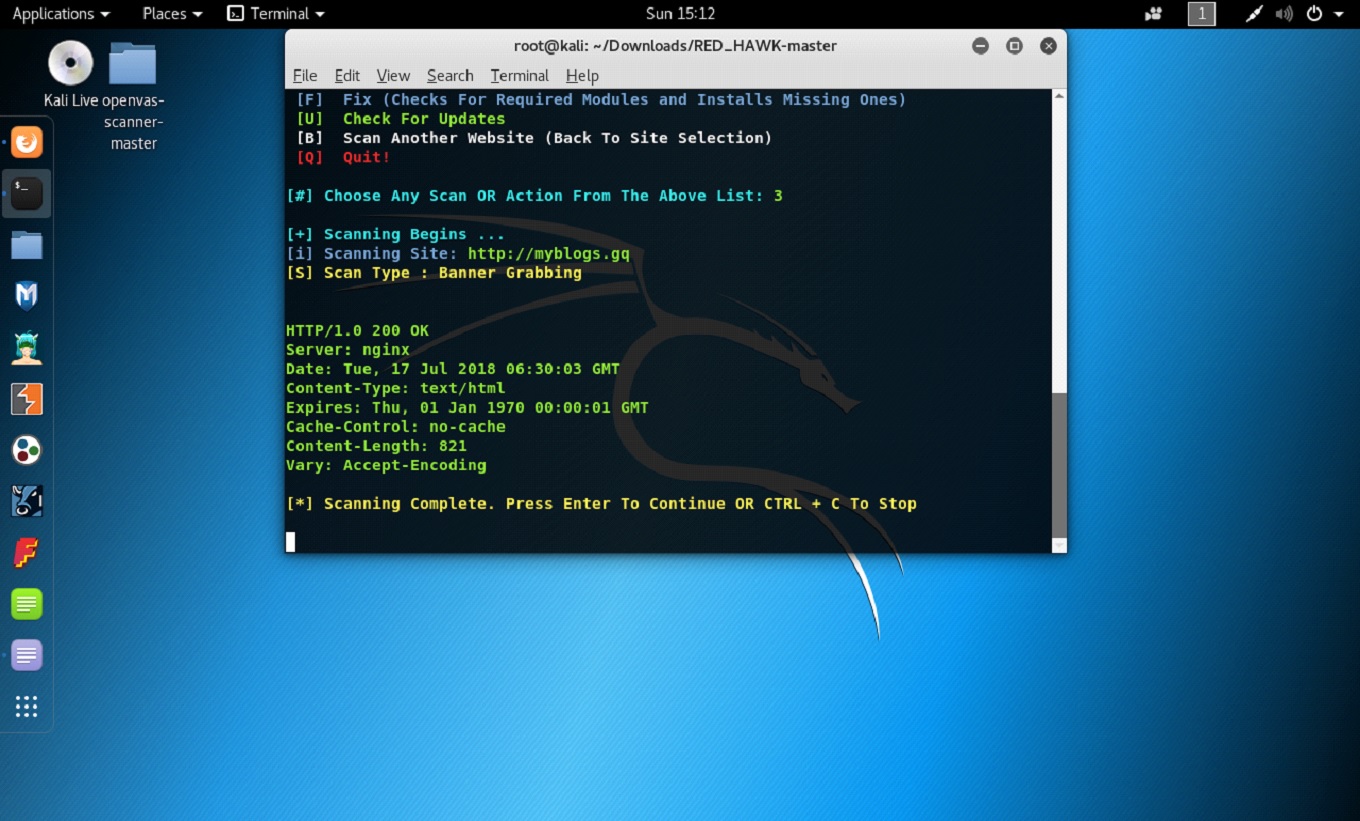Viewport: 1360px width, 821px height.
Task: Click the screen recorder tray icon
Action: tap(1154, 14)
